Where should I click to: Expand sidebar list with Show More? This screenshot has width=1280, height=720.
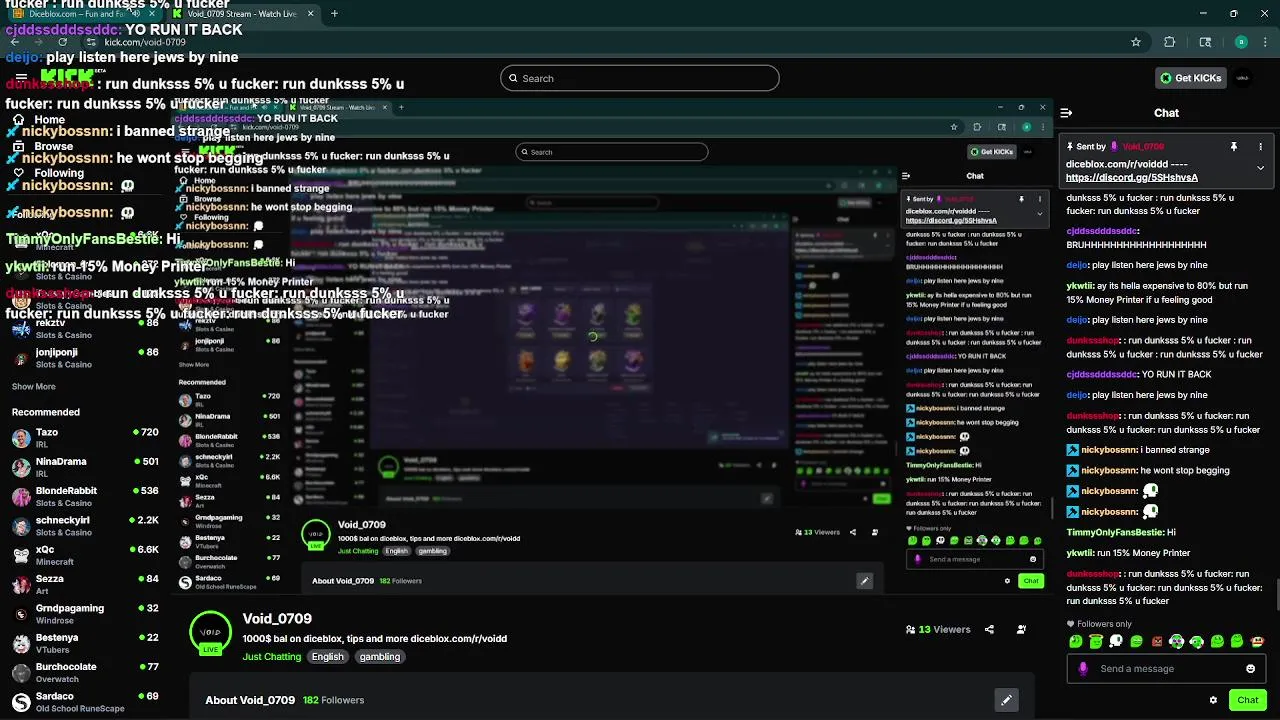coord(34,386)
